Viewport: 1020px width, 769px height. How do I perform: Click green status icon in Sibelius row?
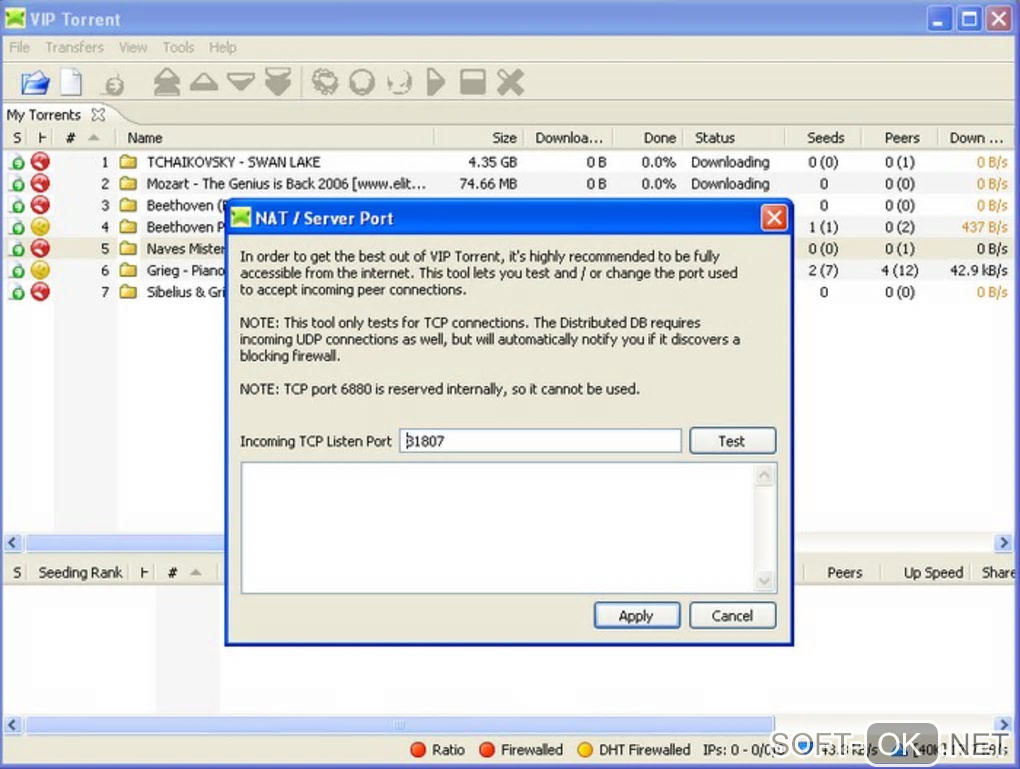coord(18,292)
